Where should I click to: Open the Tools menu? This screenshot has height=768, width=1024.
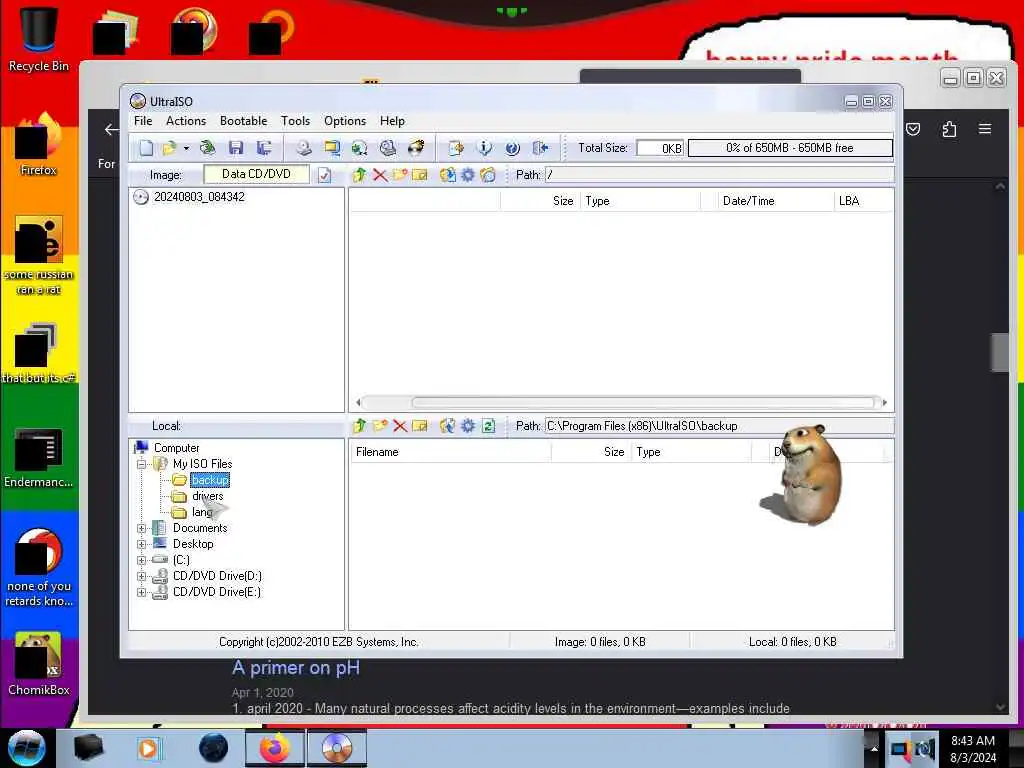click(295, 121)
